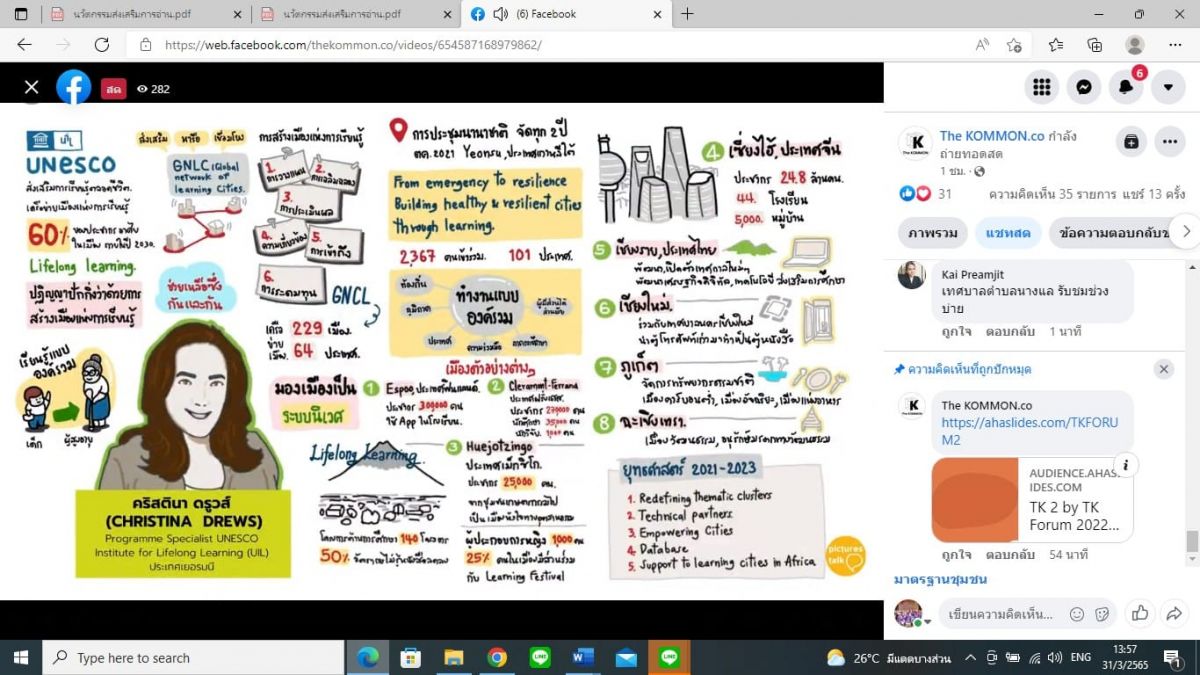This screenshot has width=1200, height=675.
Task: Switch to the ภาพรวม tab
Action: click(x=932, y=232)
